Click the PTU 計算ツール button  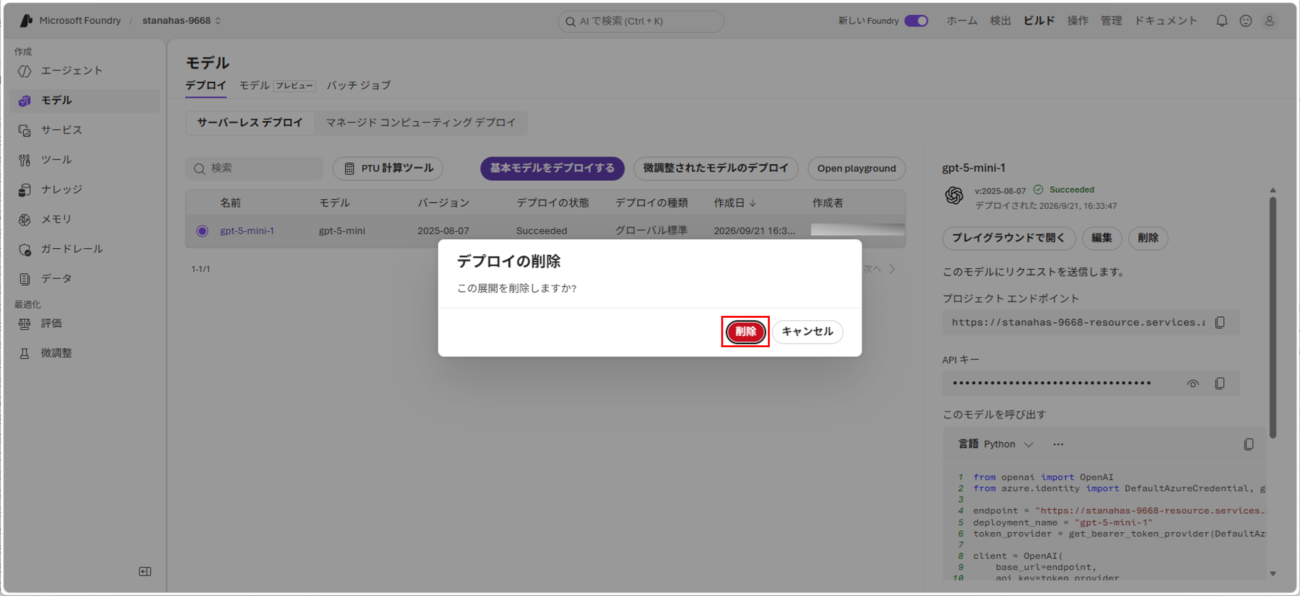[388, 169]
